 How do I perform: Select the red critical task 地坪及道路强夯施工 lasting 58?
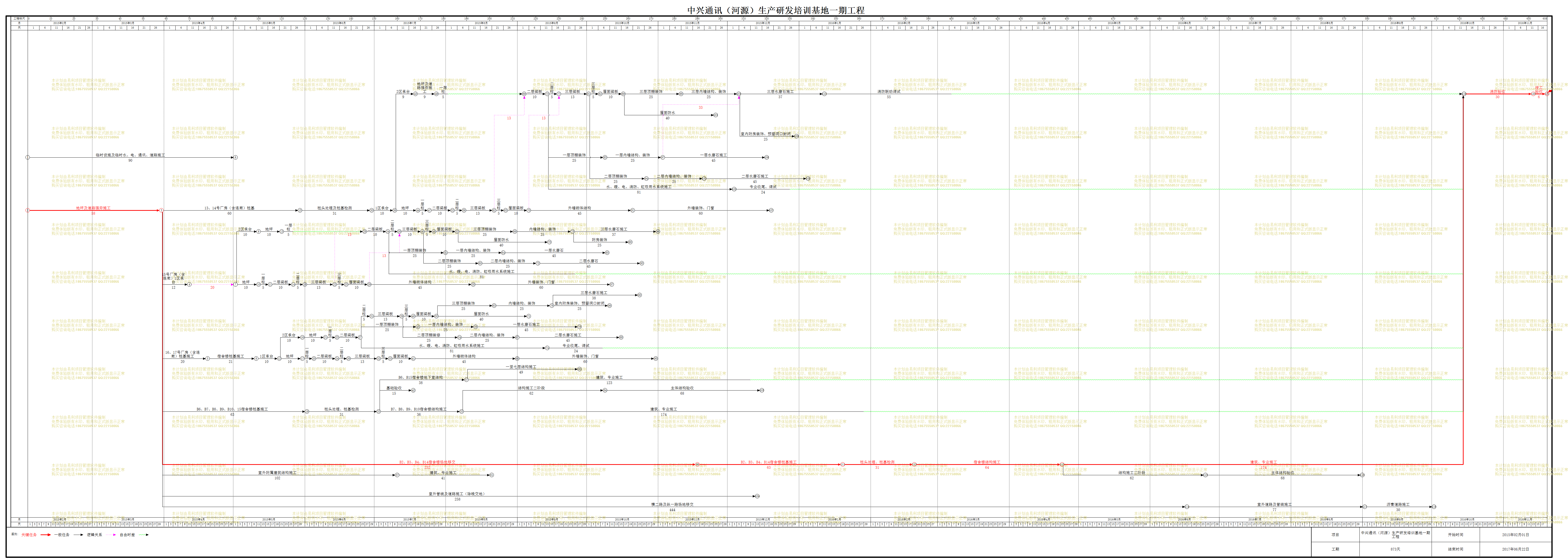click(x=93, y=208)
